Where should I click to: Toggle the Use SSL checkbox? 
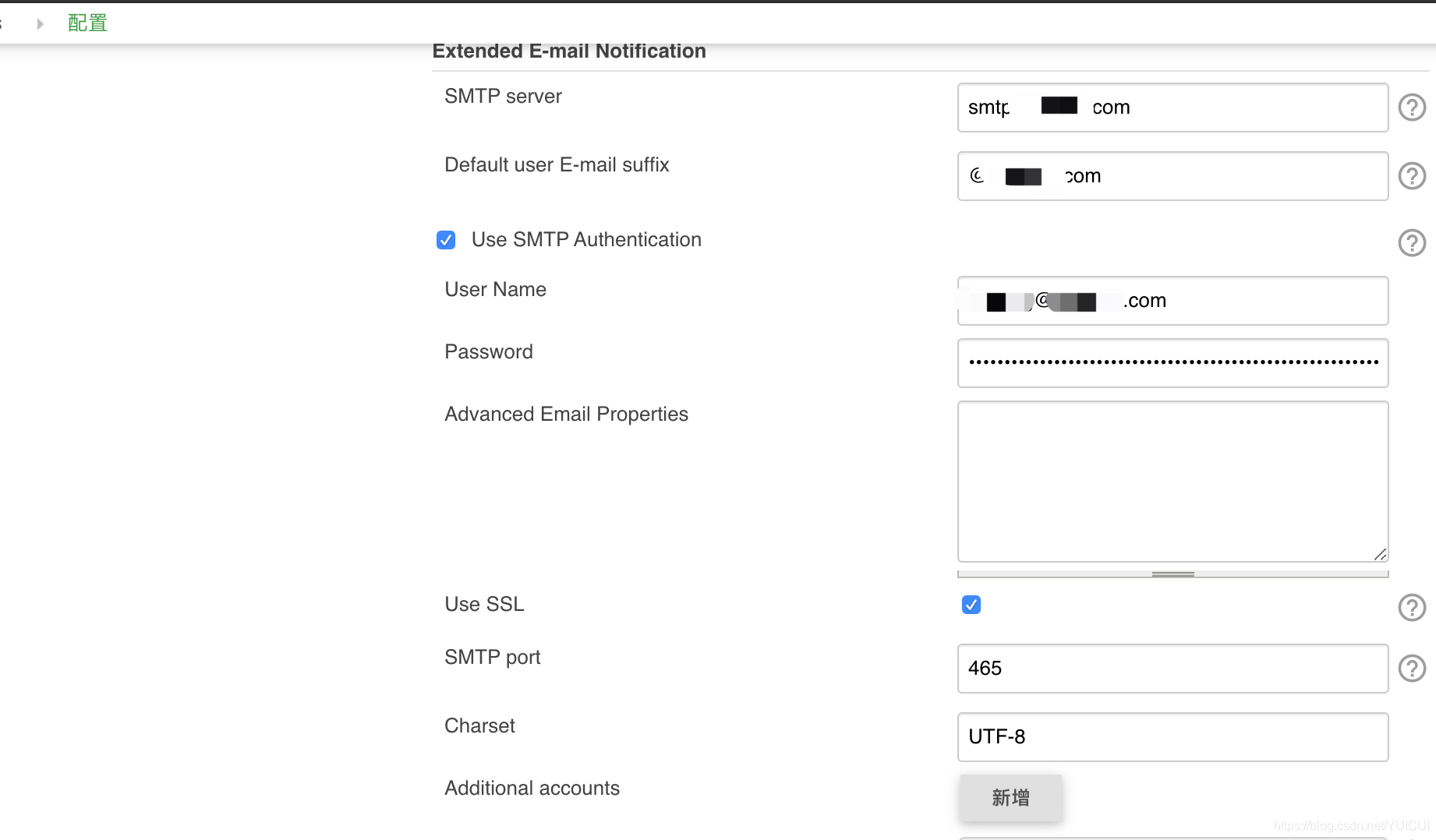pyautogui.click(x=971, y=605)
